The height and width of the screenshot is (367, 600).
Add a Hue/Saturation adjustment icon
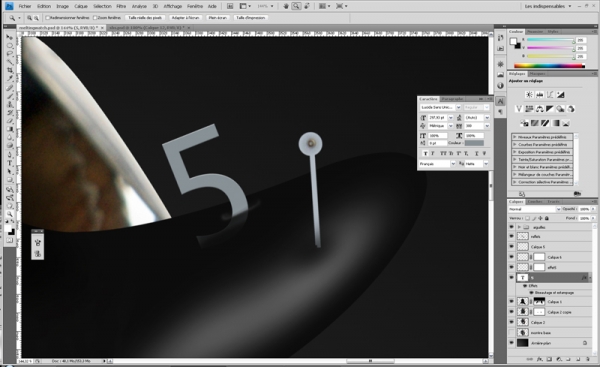click(529, 109)
